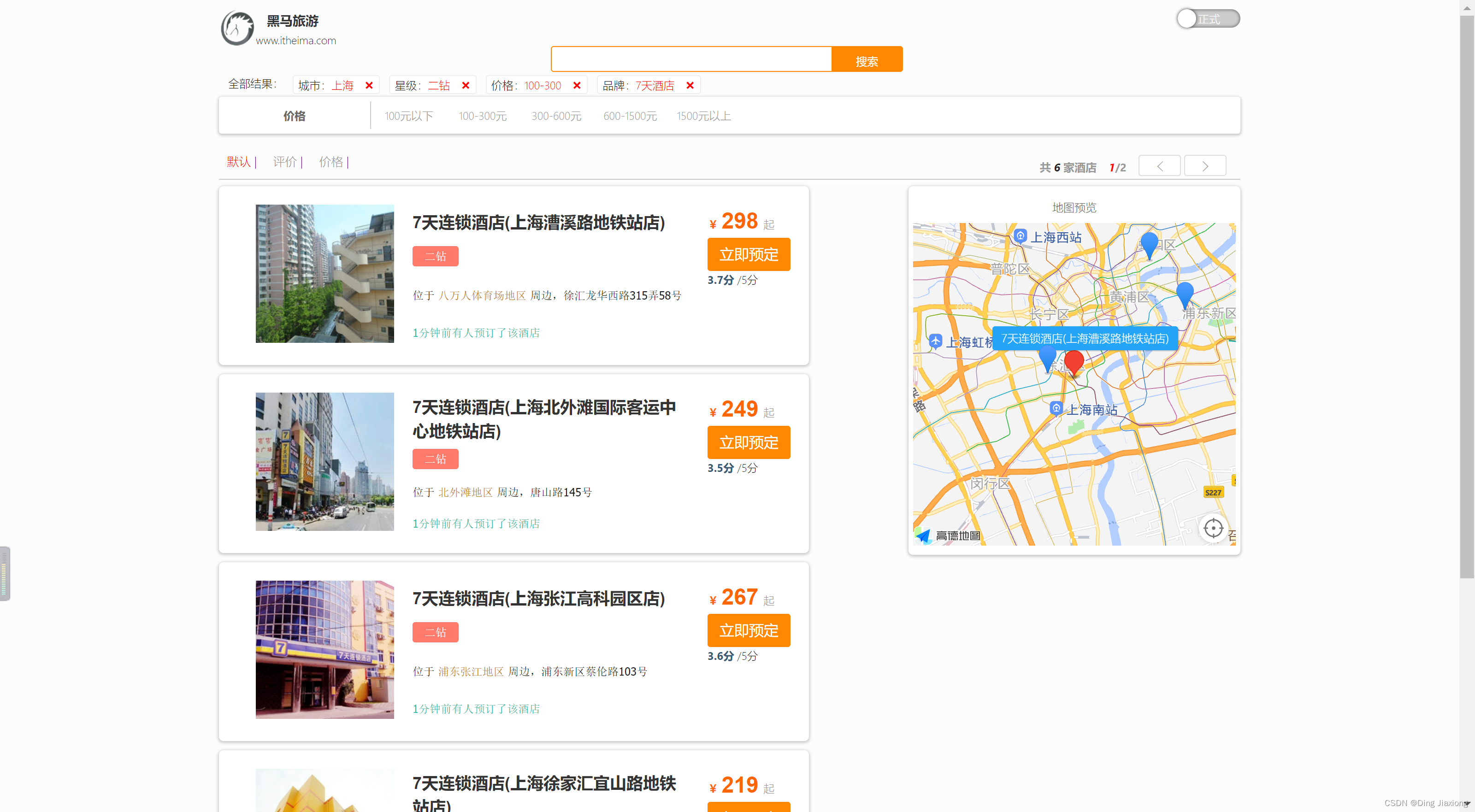Open photo of 漕溪路地铁站店 hotel
The width and height of the screenshot is (1475, 812).
click(324, 274)
